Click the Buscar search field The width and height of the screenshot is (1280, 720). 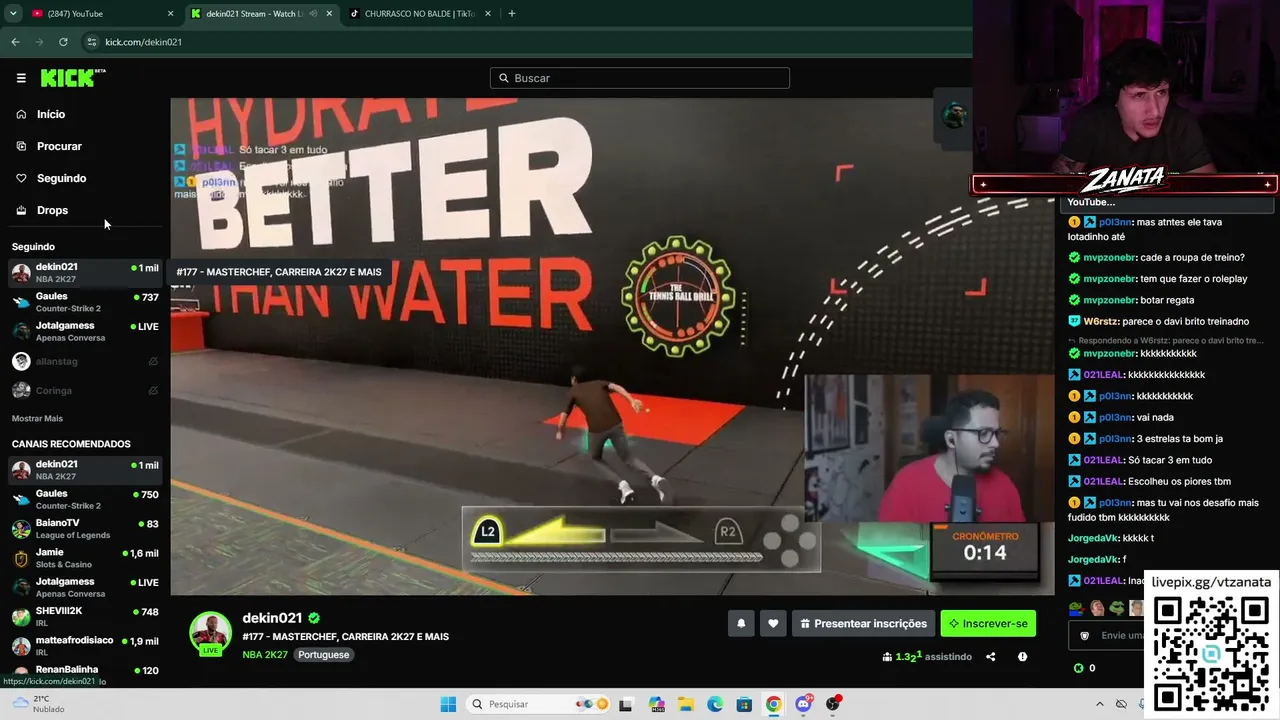(x=640, y=78)
